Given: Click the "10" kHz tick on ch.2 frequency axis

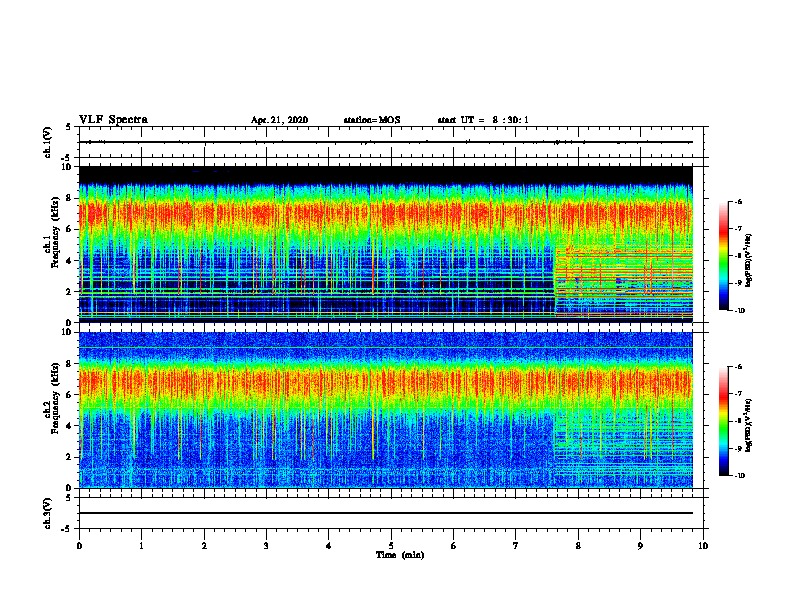Looking at the screenshot, I should (x=67, y=332).
